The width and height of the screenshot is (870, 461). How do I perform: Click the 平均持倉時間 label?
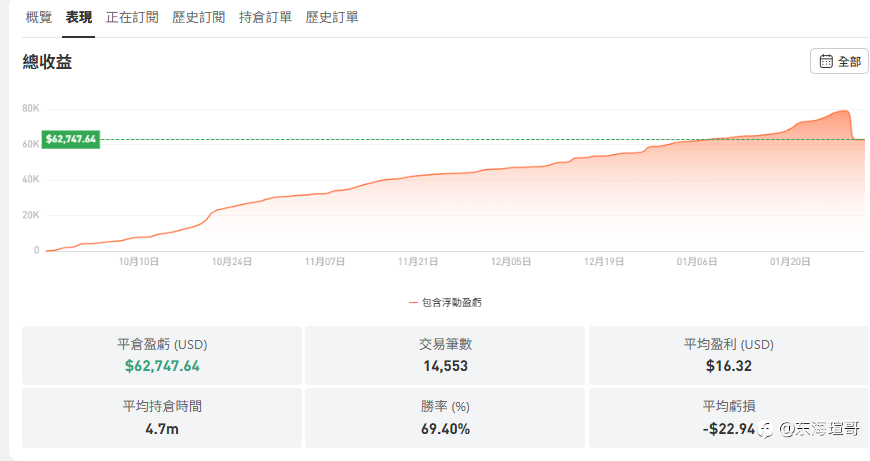[162, 407]
